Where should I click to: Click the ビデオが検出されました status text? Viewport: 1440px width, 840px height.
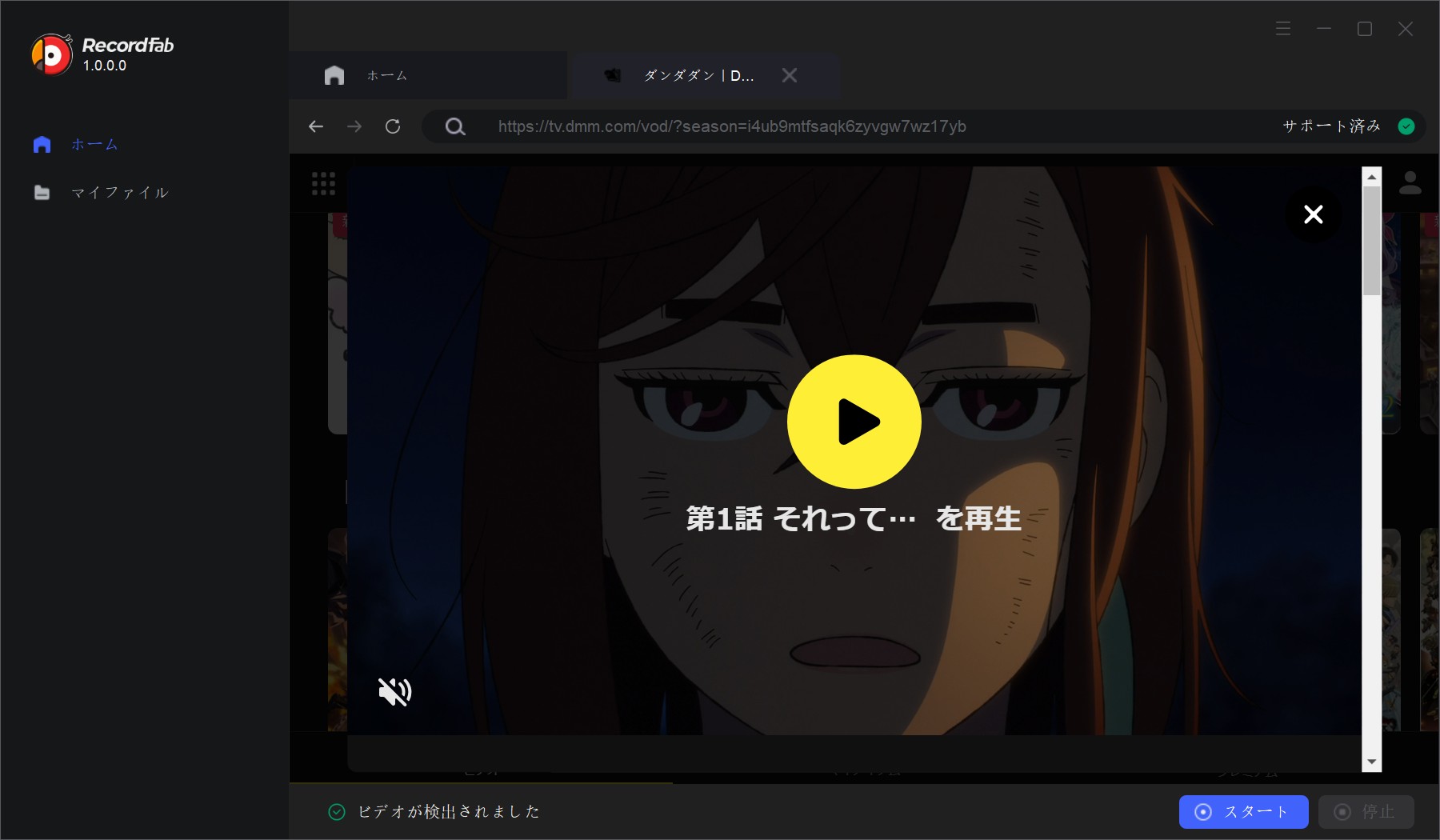point(449,812)
